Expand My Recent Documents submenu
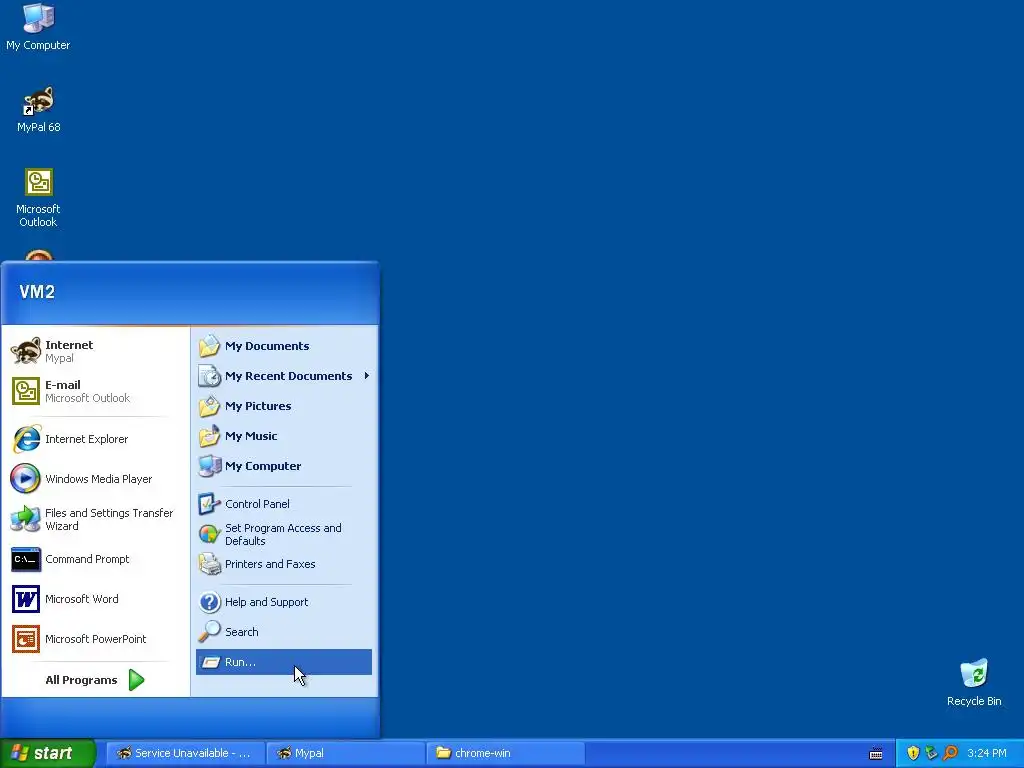Image resolution: width=1024 pixels, height=768 pixels. tap(283, 376)
